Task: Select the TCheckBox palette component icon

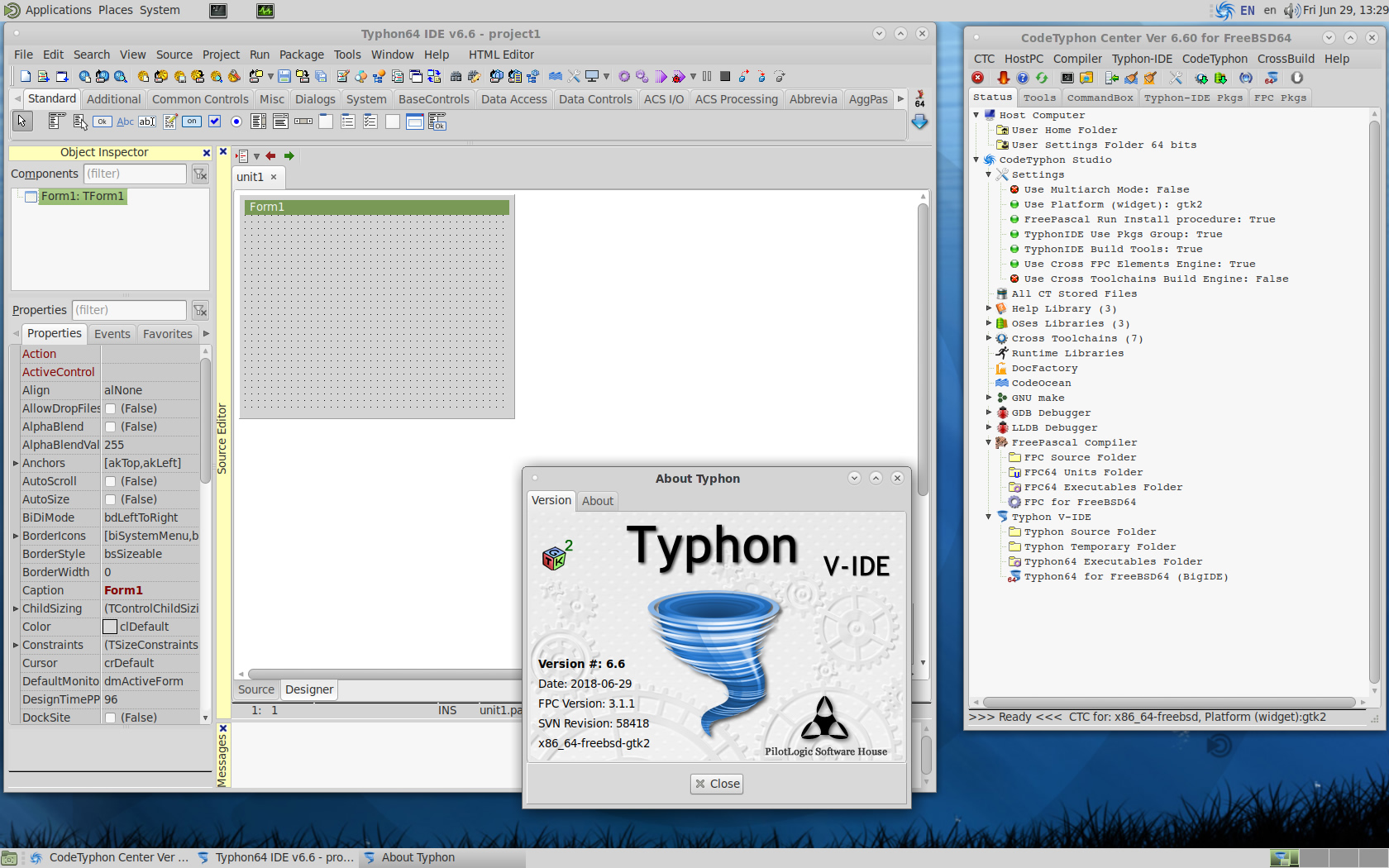Action: (214, 122)
